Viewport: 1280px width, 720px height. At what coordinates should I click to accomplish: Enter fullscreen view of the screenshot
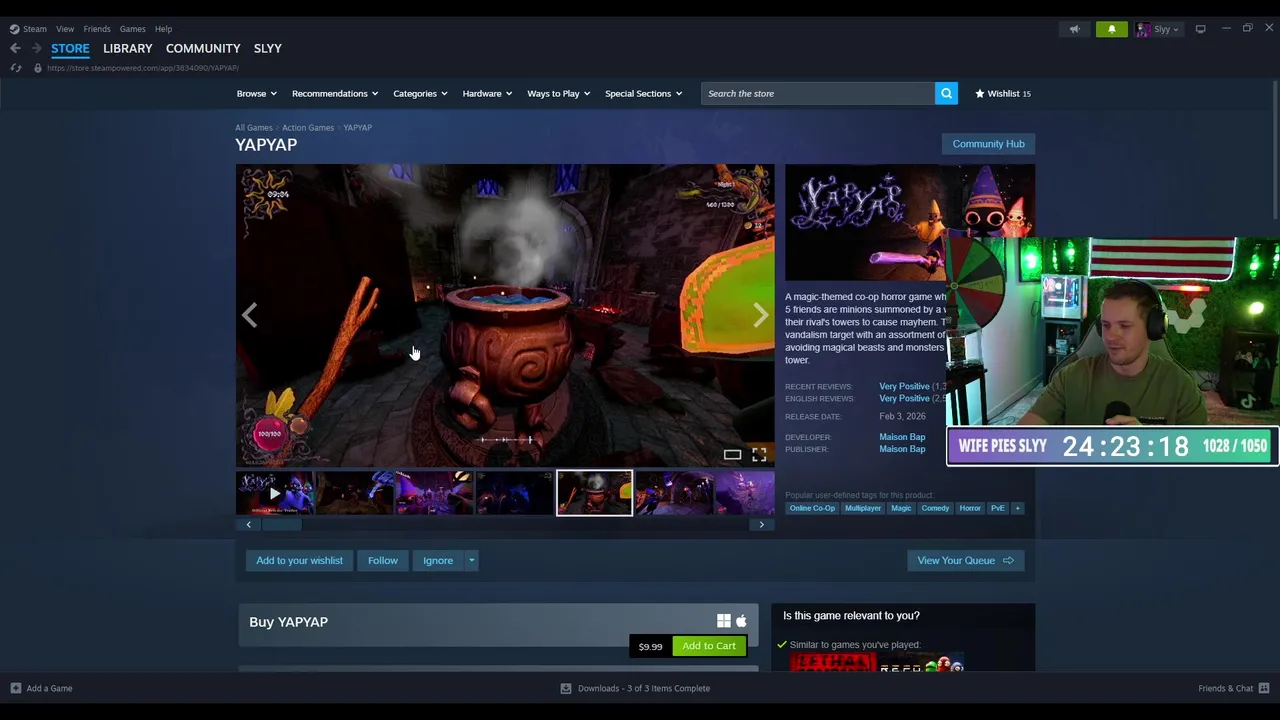click(759, 455)
